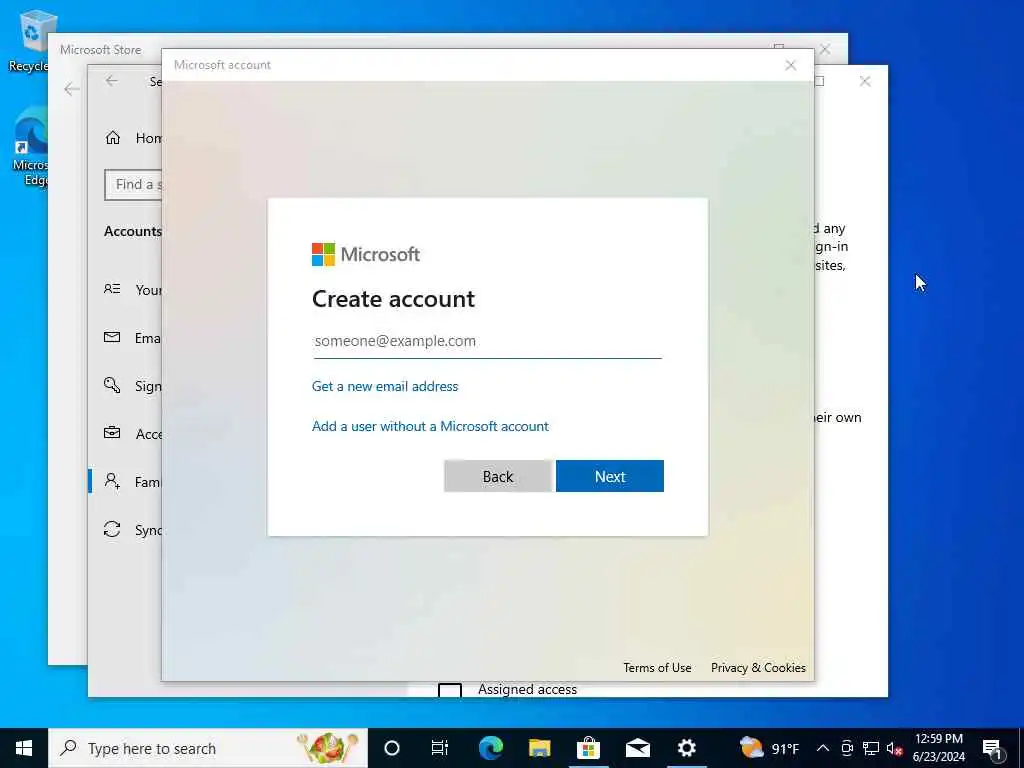Click the Back button in Create account dialog
The image size is (1024, 768).
tap(498, 476)
